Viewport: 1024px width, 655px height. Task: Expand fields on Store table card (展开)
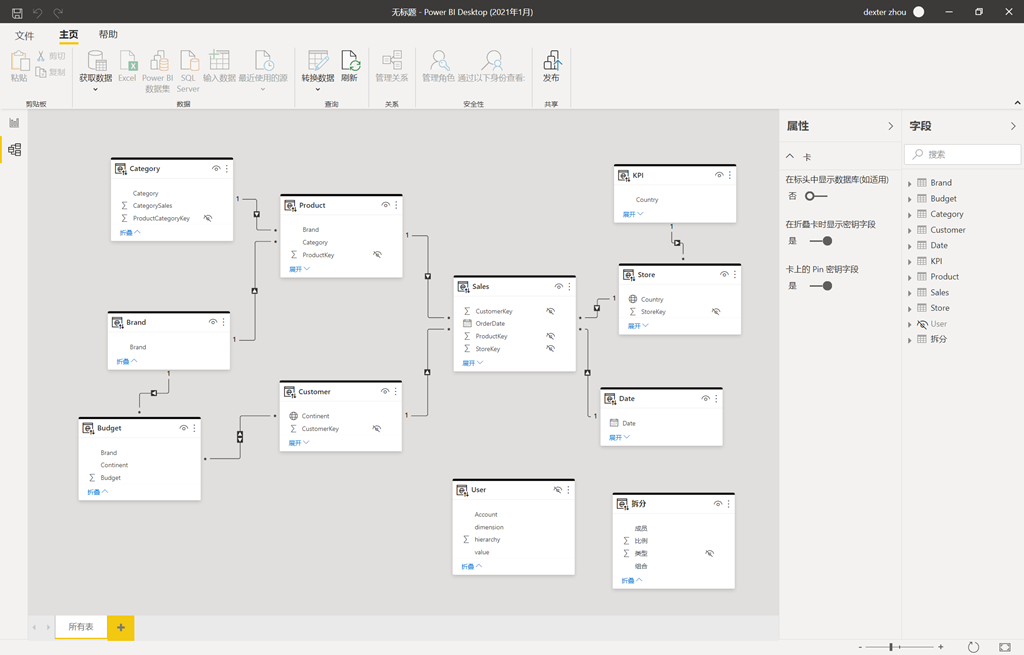tap(638, 326)
